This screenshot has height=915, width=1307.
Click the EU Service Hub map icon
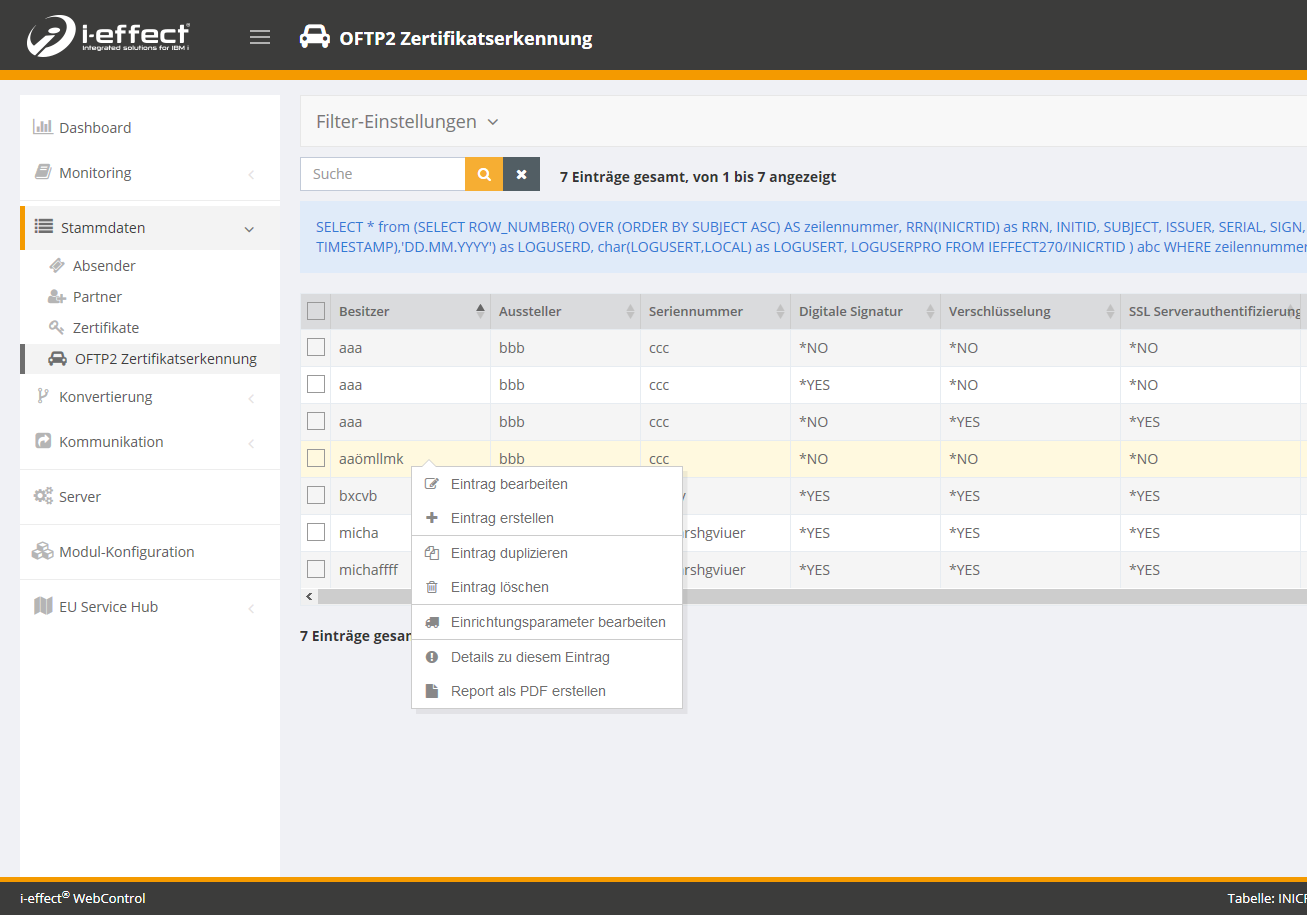point(43,606)
